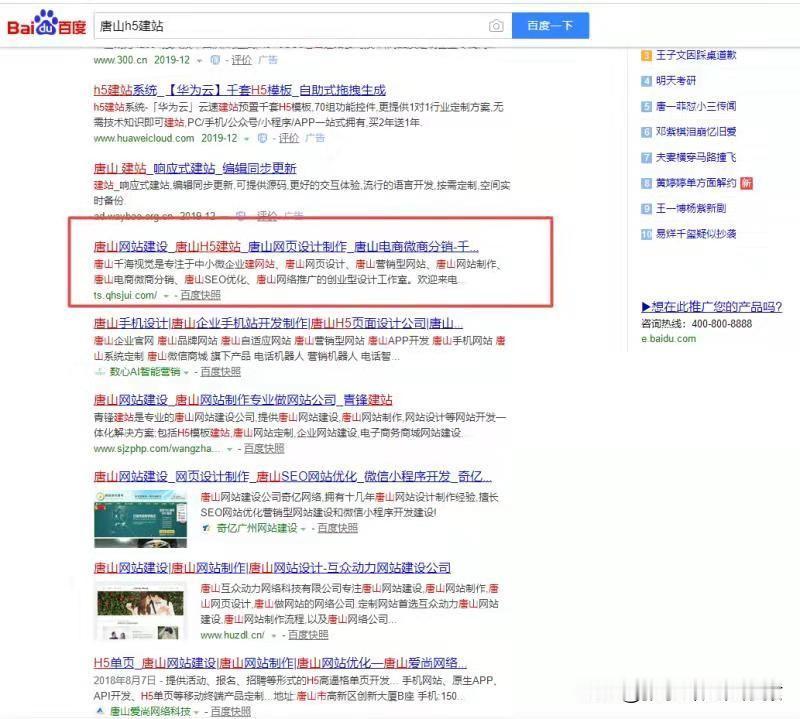The height and width of the screenshot is (719, 800).
Task: Expand dropdown arrow next to www.sjzphp.com
Action: point(230,449)
